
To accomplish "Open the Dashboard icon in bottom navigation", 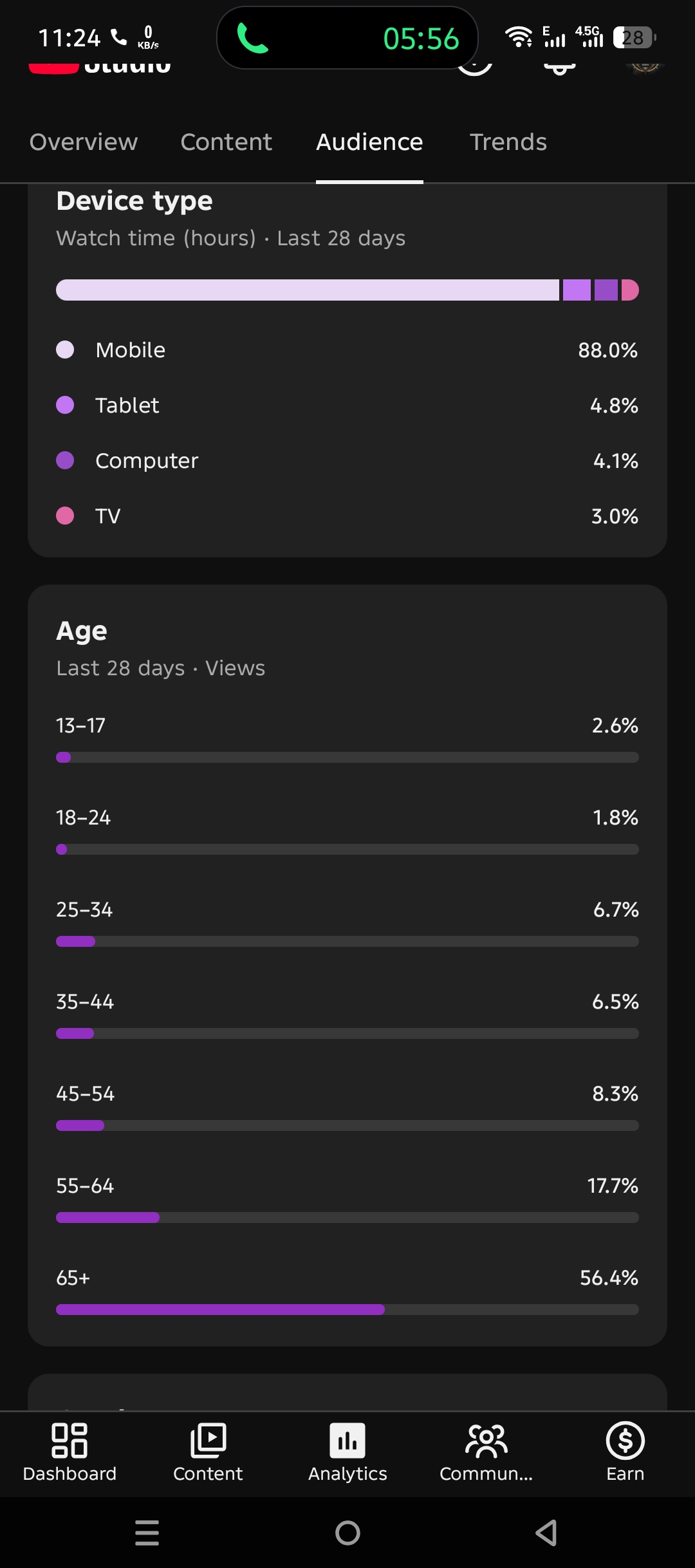I will point(69,1441).
